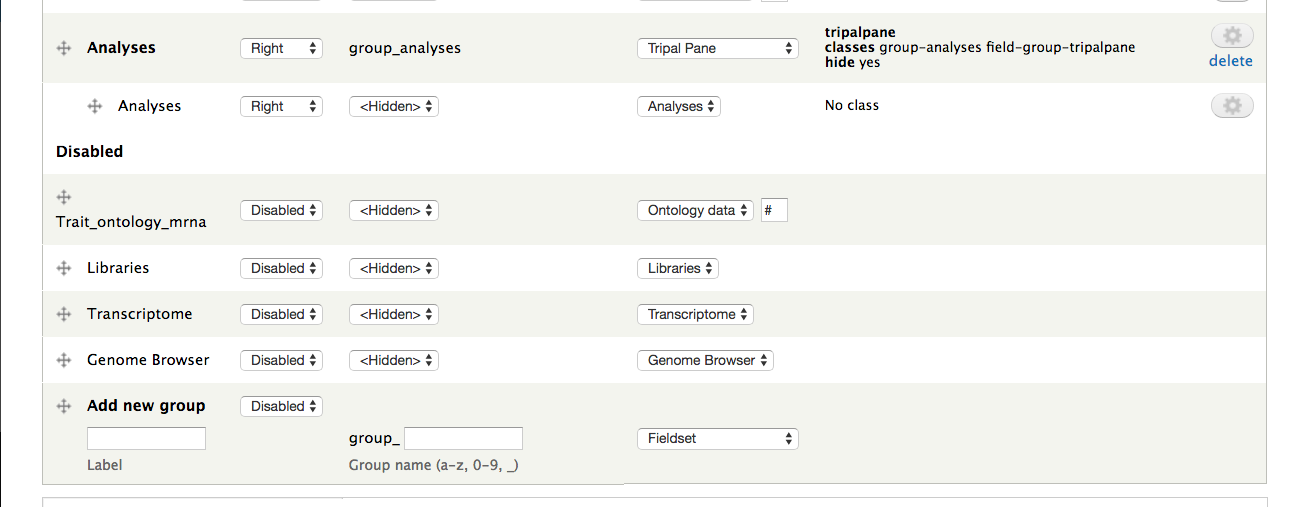Click drag handle above Trait_ontology_mrna
Viewport: 1306px width, 507px height.
(x=64, y=197)
